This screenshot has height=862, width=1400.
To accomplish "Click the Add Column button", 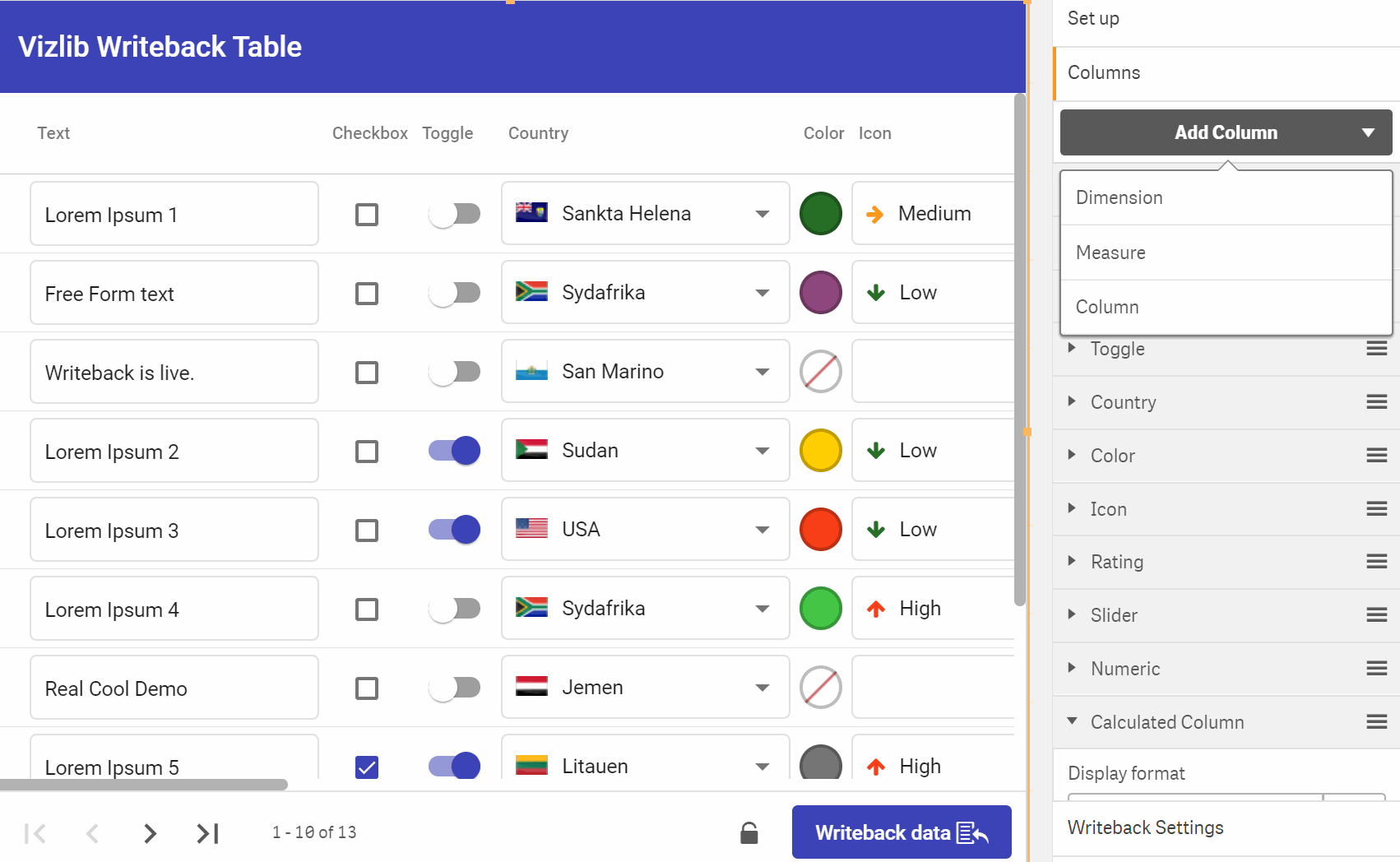I will [1226, 132].
